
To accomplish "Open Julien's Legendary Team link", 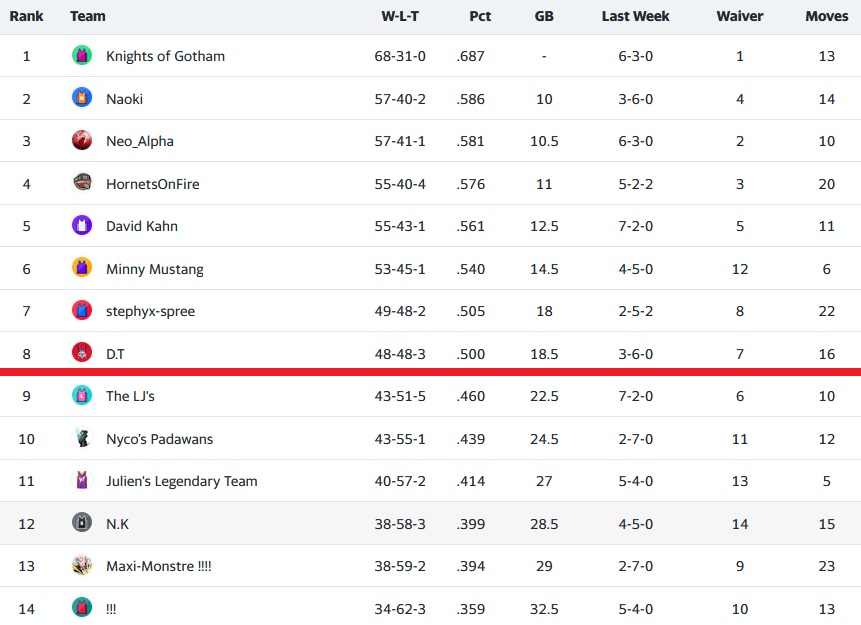I will [x=181, y=481].
